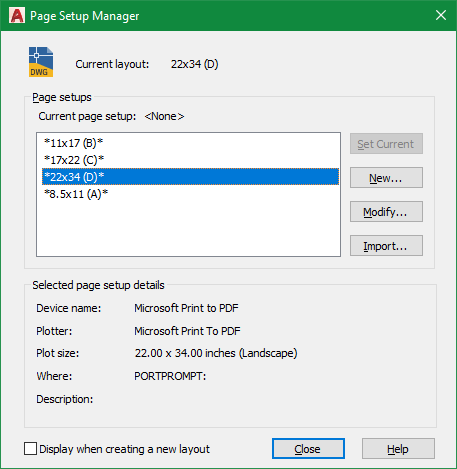The height and width of the screenshot is (469, 457).
Task: Open Help for Page Setup Manager
Action: click(x=398, y=449)
